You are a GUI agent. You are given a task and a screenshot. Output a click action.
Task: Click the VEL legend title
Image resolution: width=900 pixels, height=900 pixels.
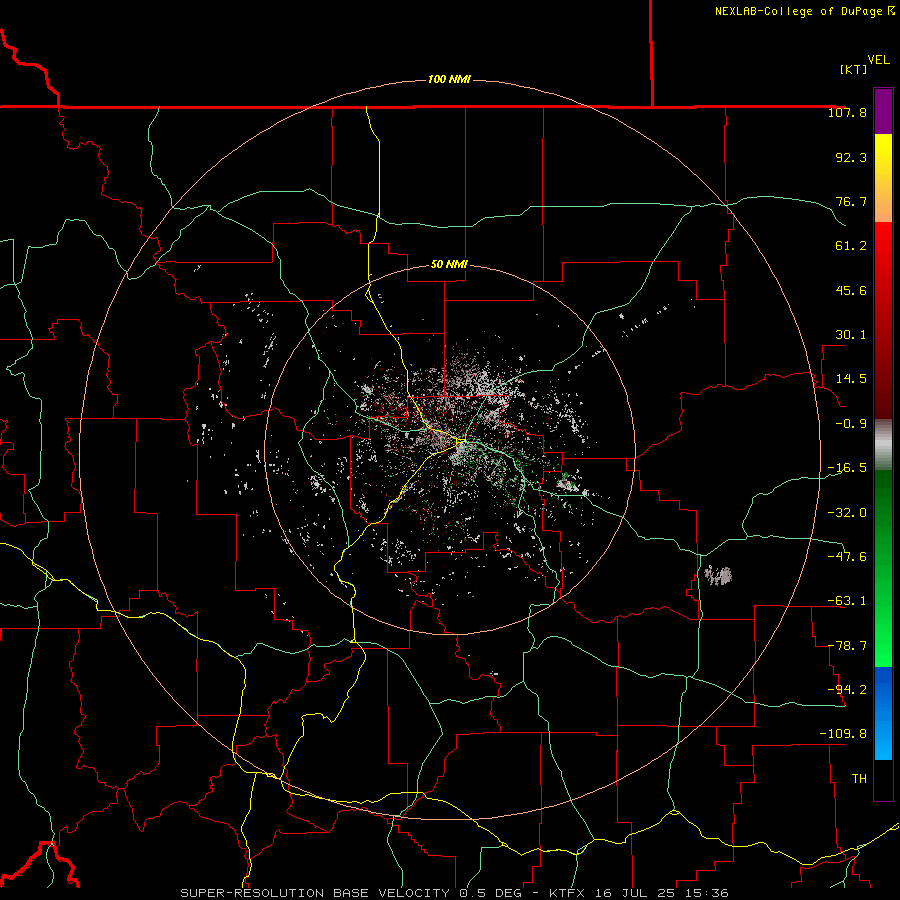[878, 60]
